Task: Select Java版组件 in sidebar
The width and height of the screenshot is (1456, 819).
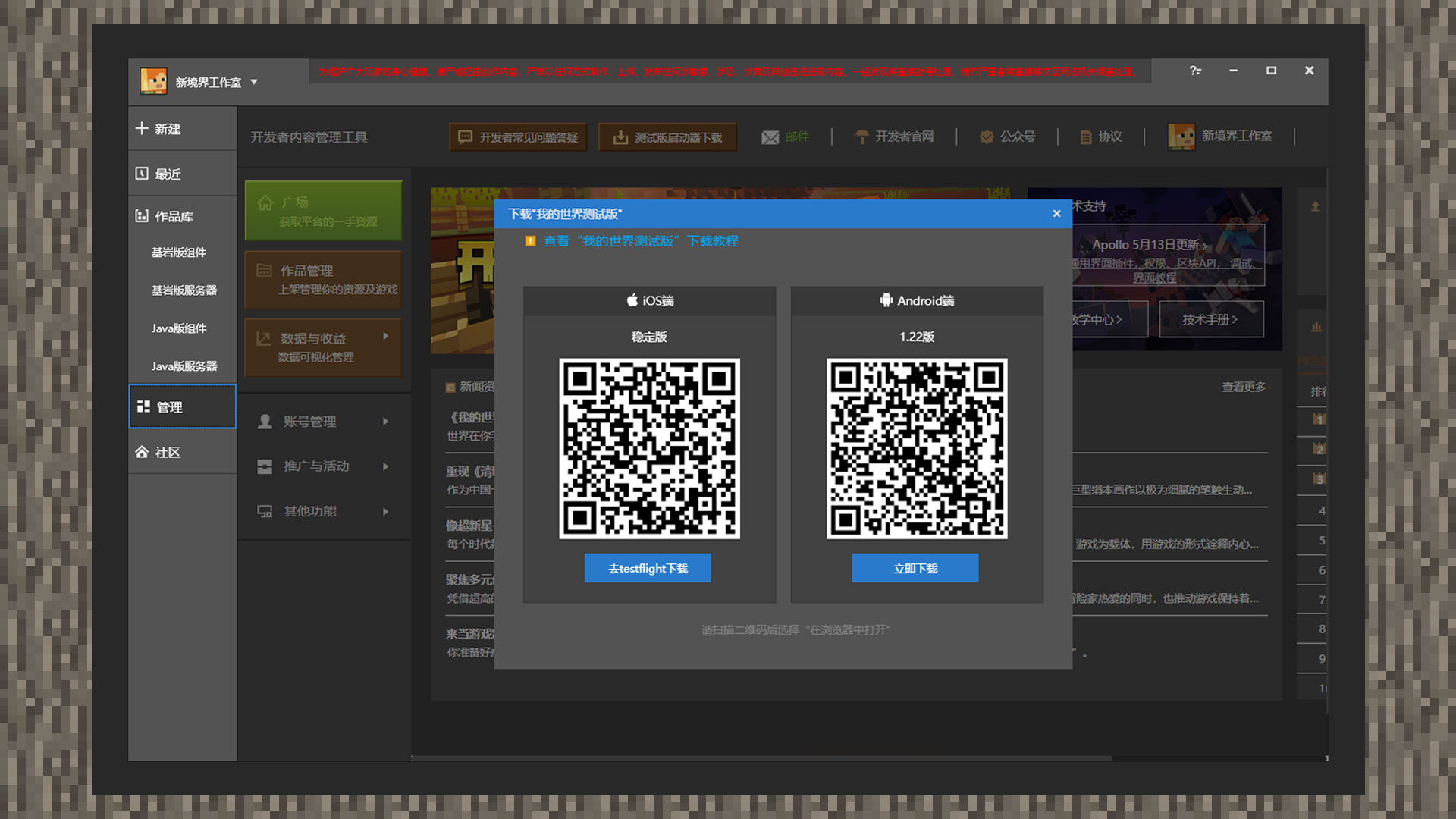Action: point(179,328)
